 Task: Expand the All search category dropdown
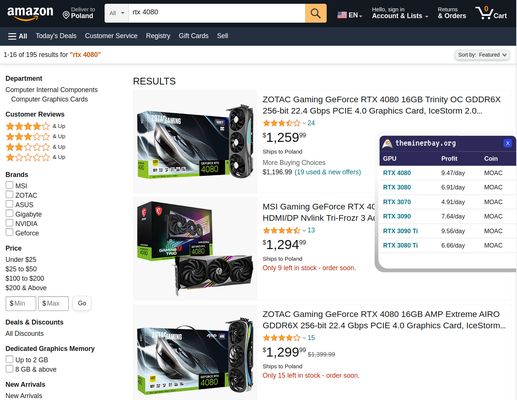[117, 13]
